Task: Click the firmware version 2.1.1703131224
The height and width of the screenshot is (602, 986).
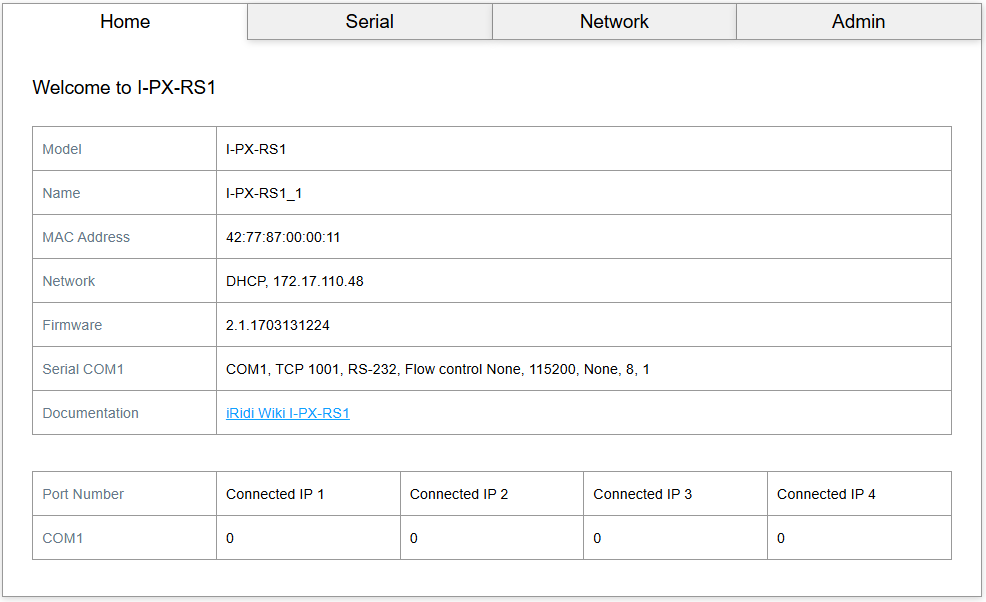Action: coord(278,325)
